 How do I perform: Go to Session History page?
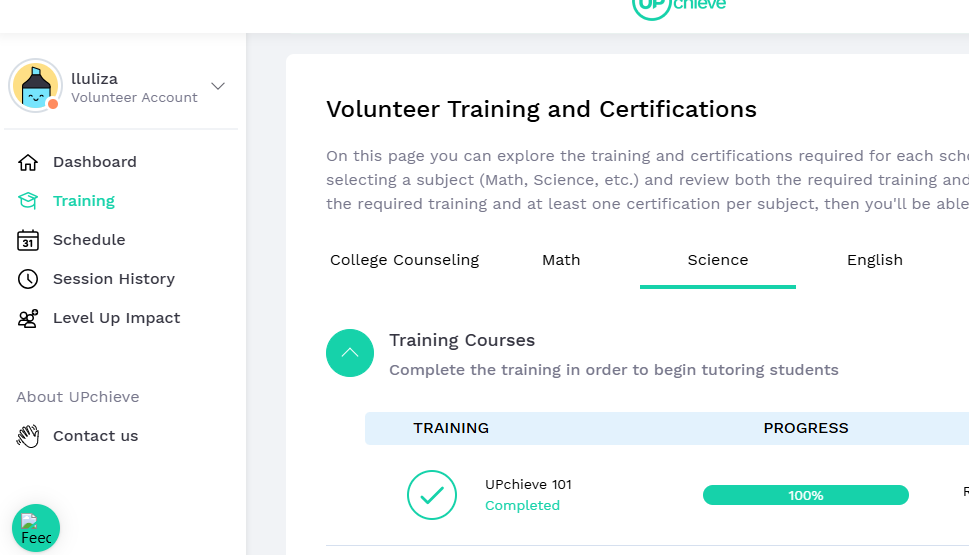pos(113,279)
